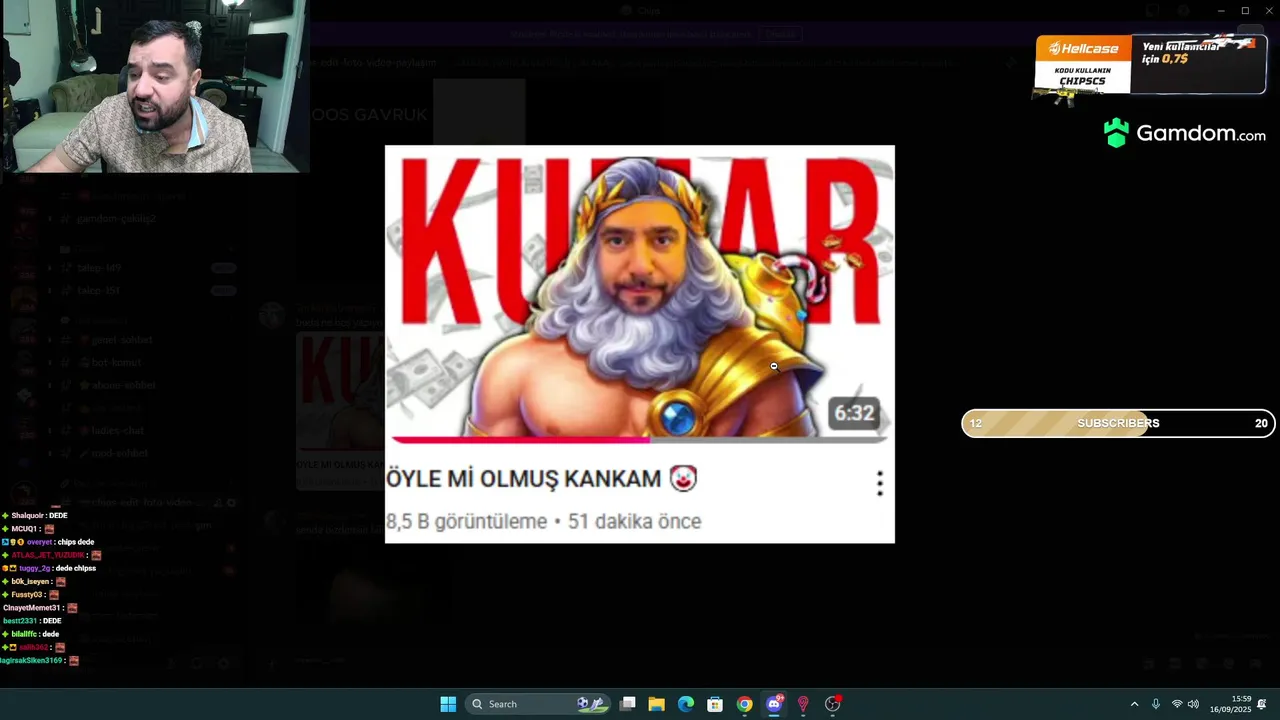Click the volume speaker tray icon
The image size is (1280, 720).
click(1194, 704)
